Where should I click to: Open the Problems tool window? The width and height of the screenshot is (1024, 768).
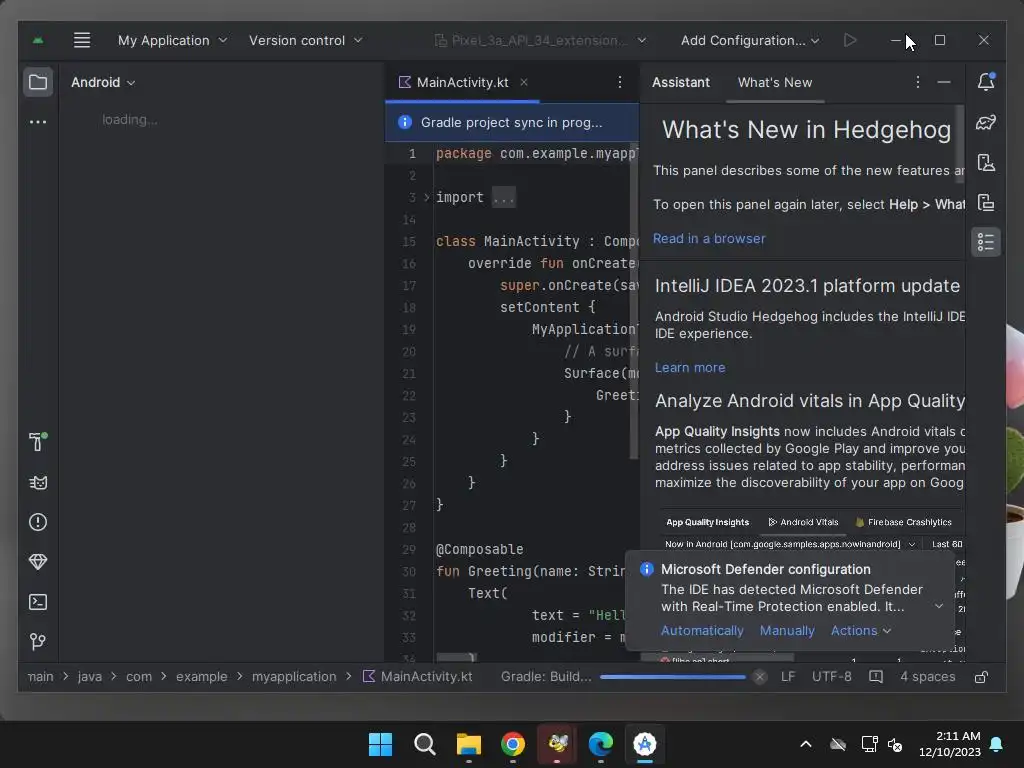pyautogui.click(x=38, y=522)
